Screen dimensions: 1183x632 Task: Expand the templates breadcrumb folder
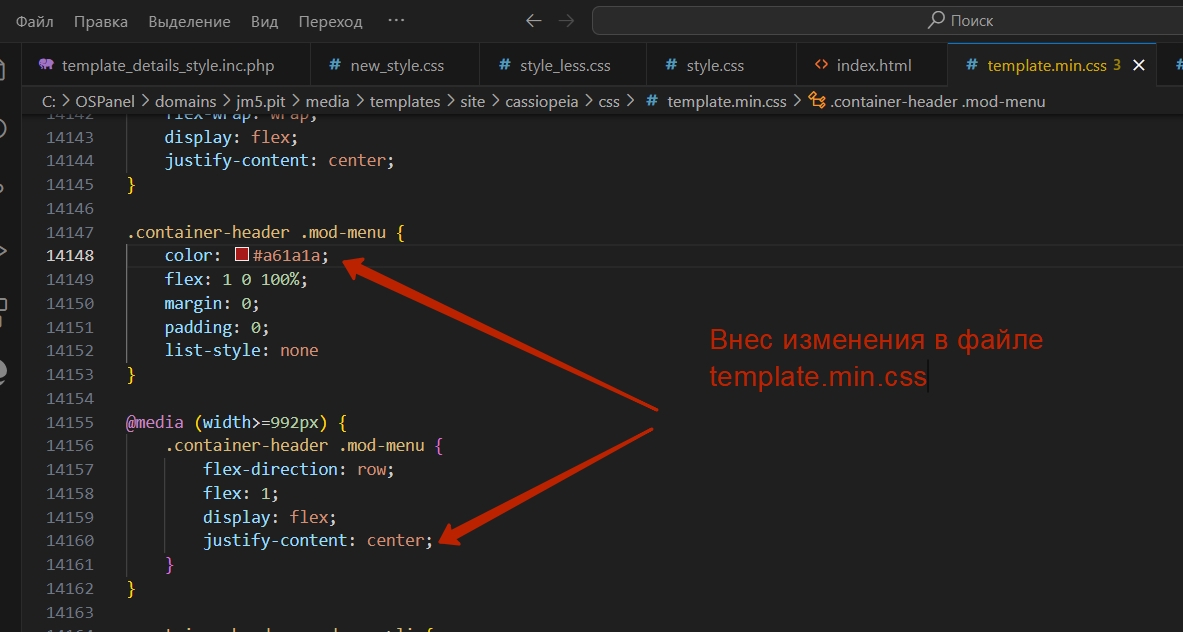tap(404, 101)
